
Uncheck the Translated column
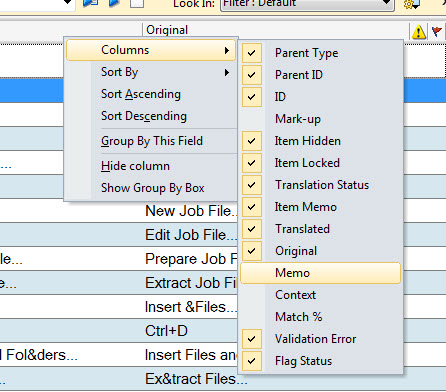(320, 229)
